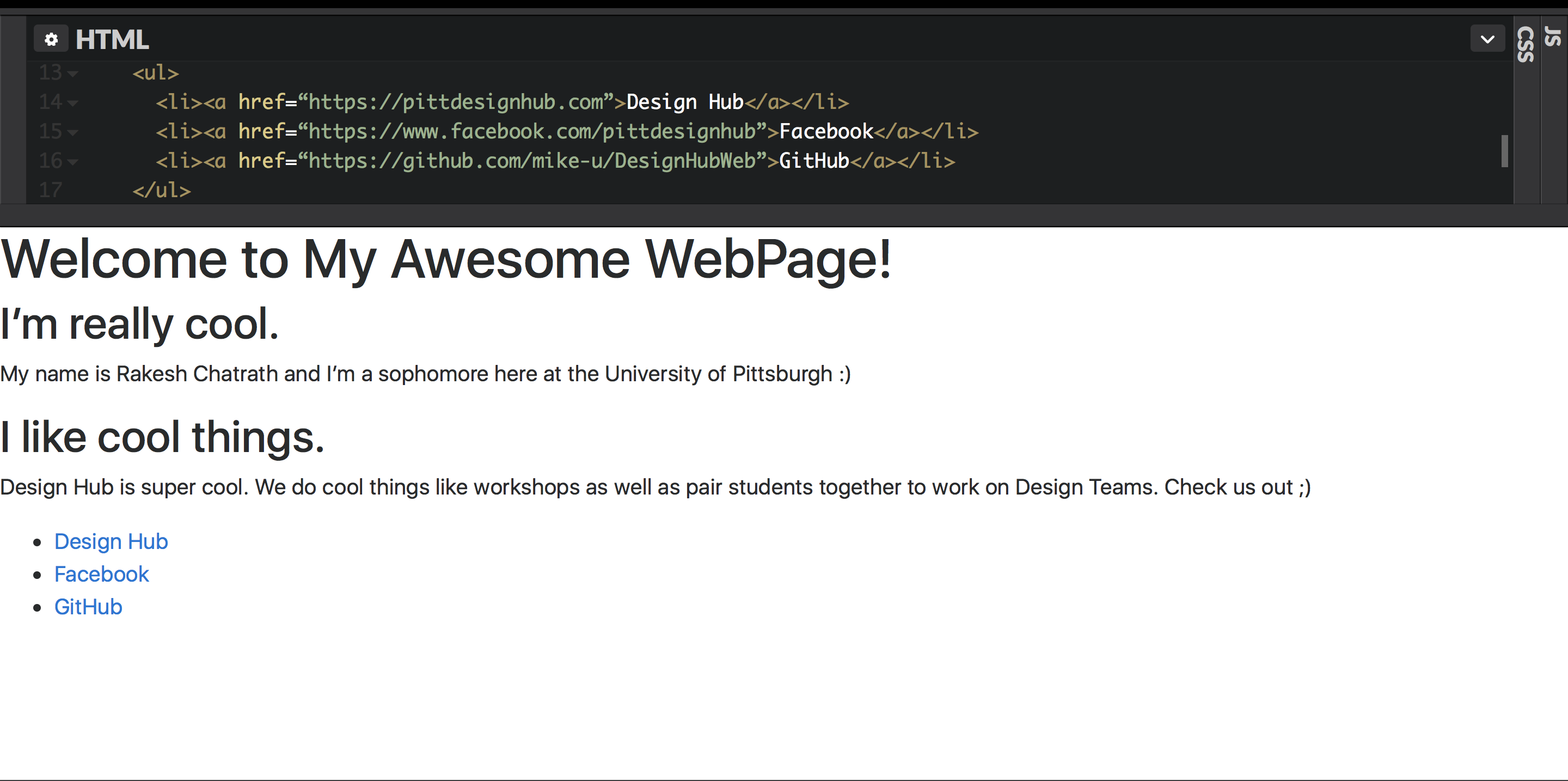Collapse the code fold arrow on line 13
The image size is (1568, 781).
73,74
